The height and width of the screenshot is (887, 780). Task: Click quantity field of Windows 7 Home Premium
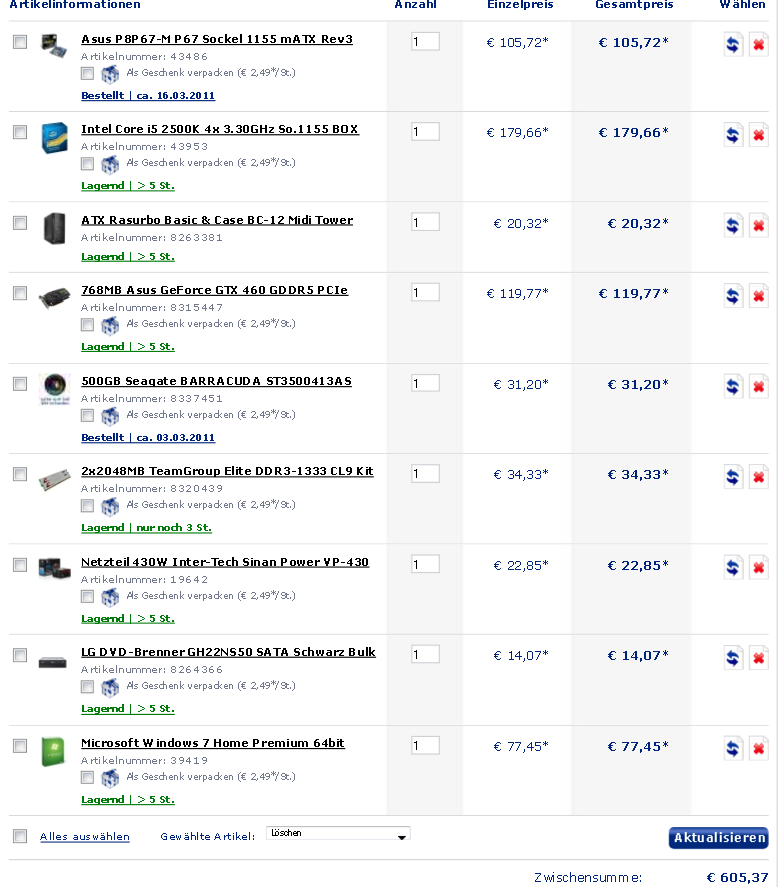click(425, 745)
